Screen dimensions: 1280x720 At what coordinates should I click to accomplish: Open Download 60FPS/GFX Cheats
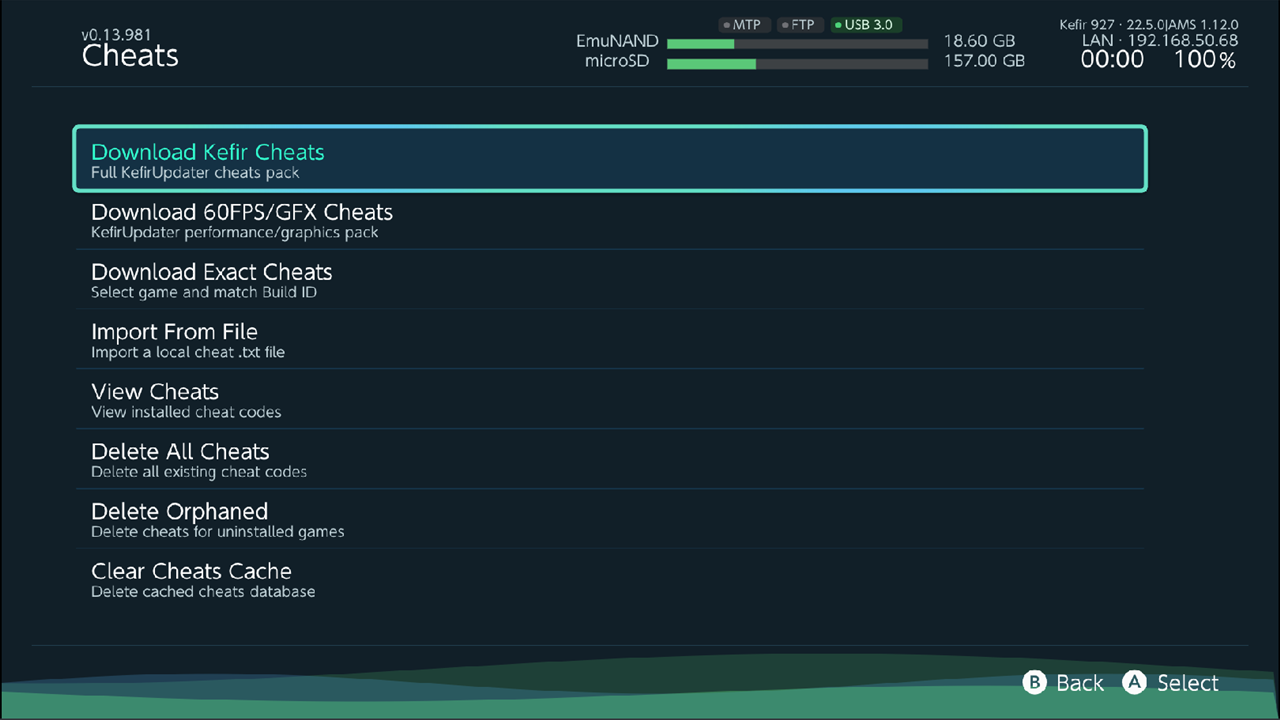pyautogui.click(x=610, y=219)
